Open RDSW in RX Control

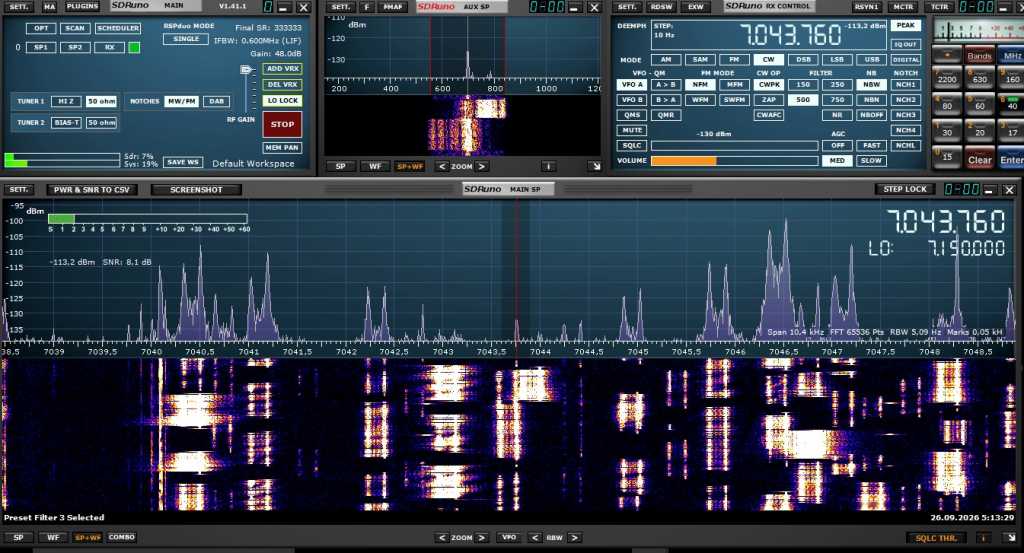(661, 7)
